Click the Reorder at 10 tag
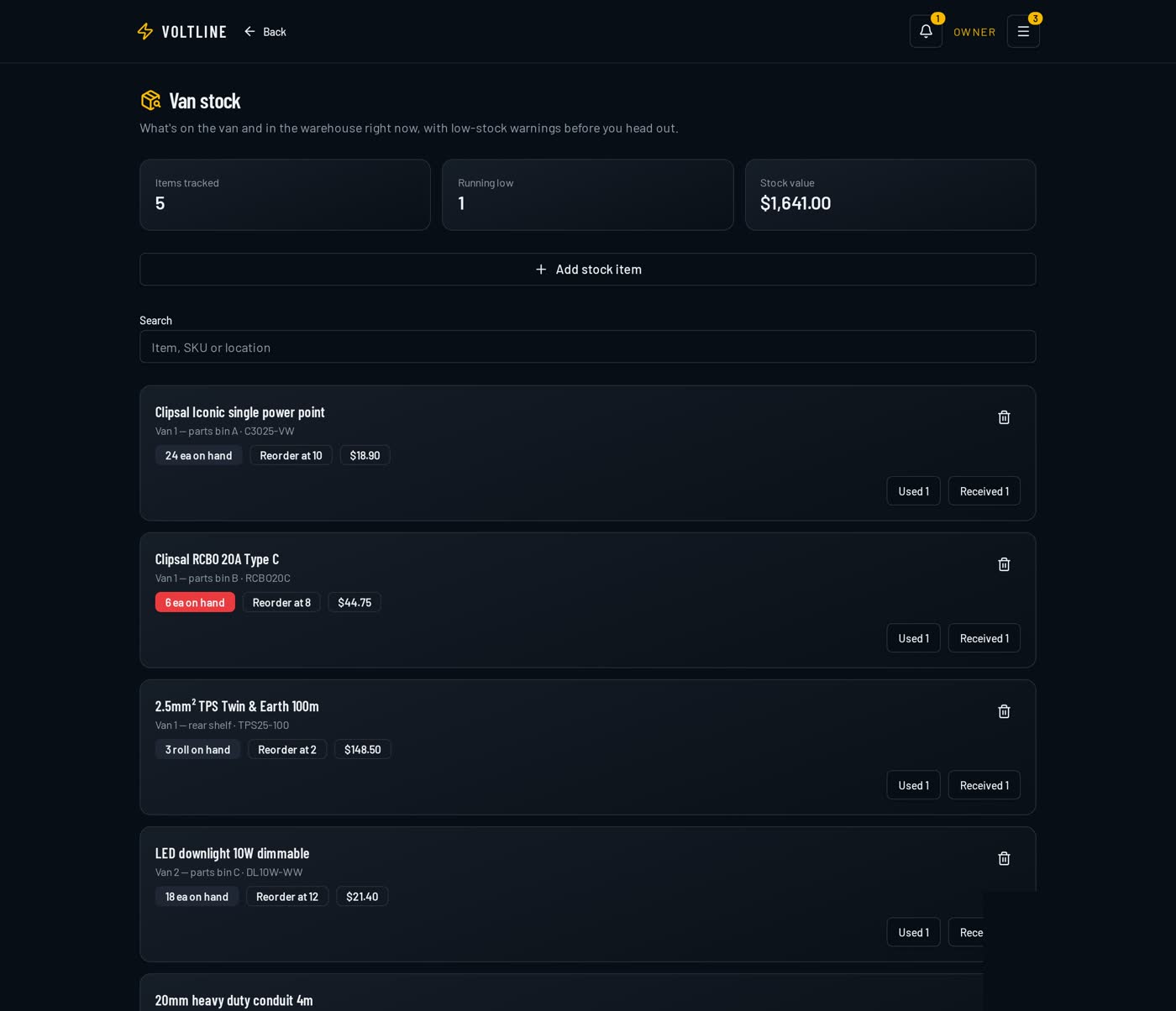1176x1011 pixels. coord(291,455)
